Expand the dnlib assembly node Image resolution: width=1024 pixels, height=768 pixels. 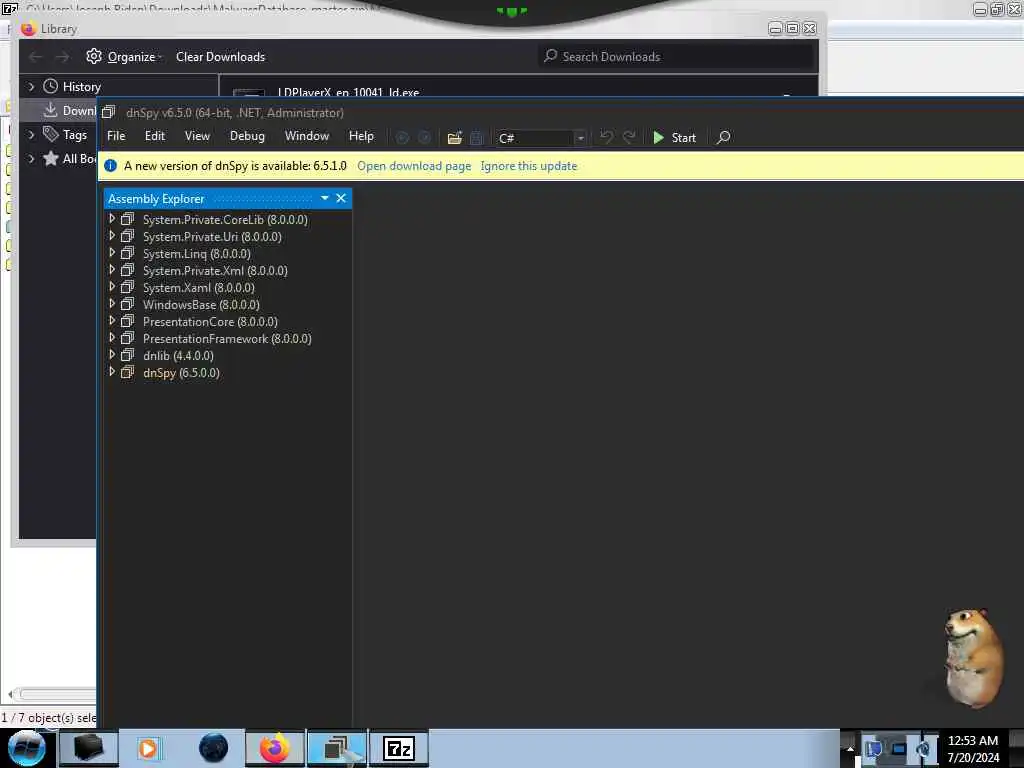pos(112,355)
